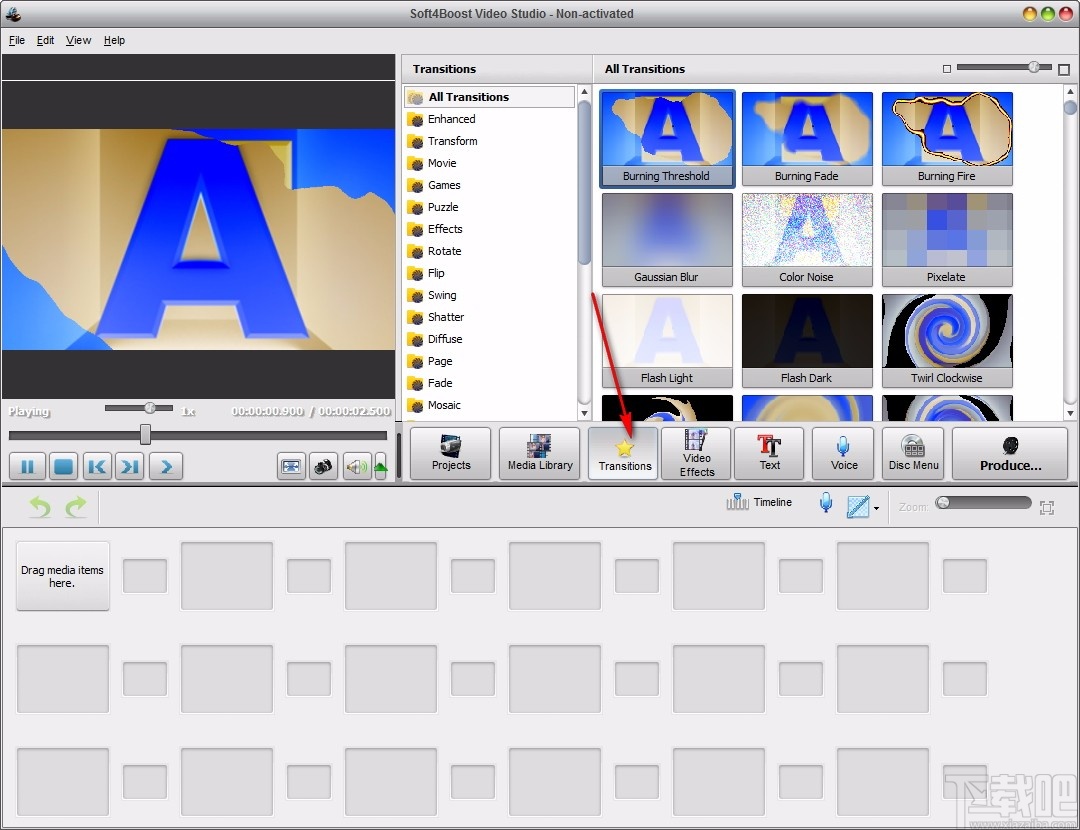Viewport: 1080px width, 830px height.
Task: Mute the preview audio with the speaker icon
Action: [357, 466]
